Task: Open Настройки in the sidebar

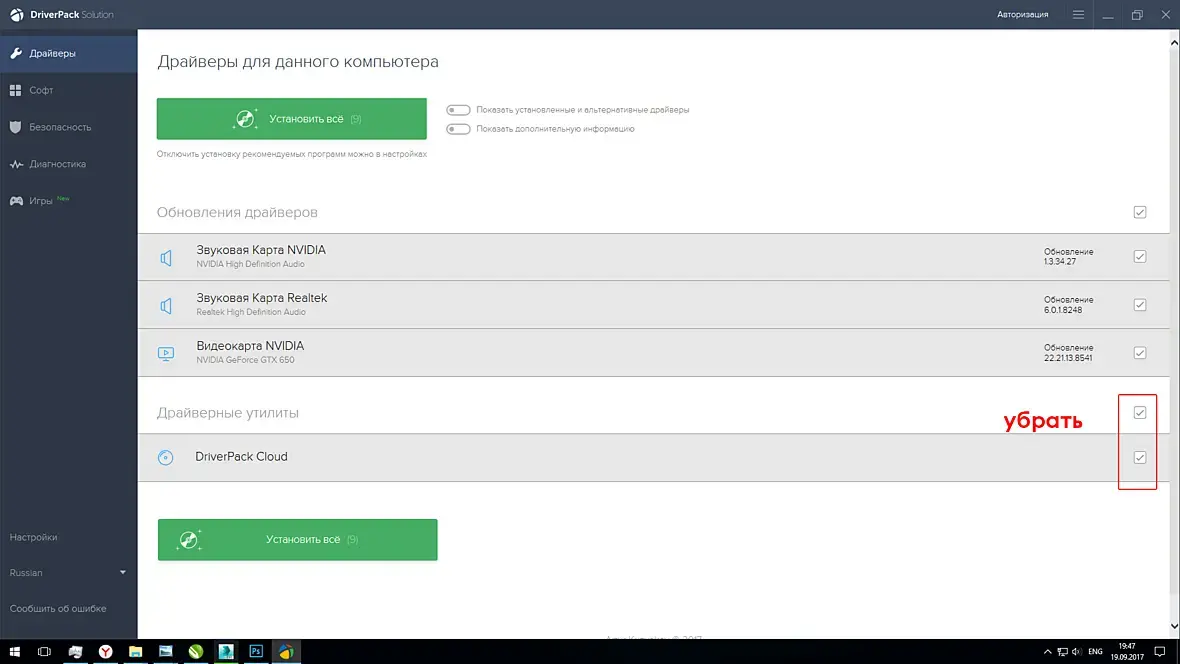Action: coord(33,538)
